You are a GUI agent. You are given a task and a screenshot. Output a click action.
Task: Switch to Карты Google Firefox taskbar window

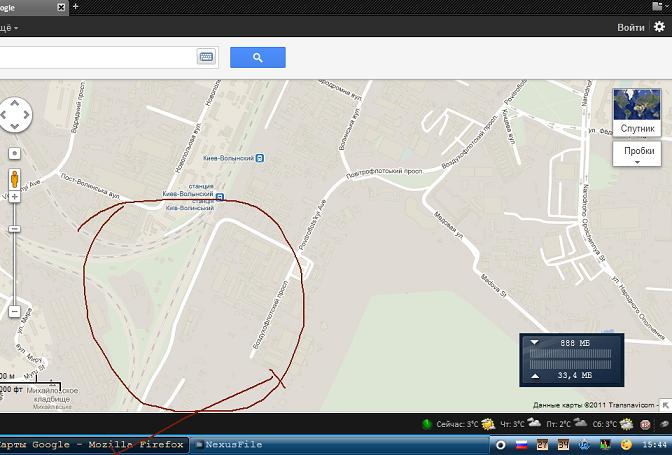click(x=93, y=445)
